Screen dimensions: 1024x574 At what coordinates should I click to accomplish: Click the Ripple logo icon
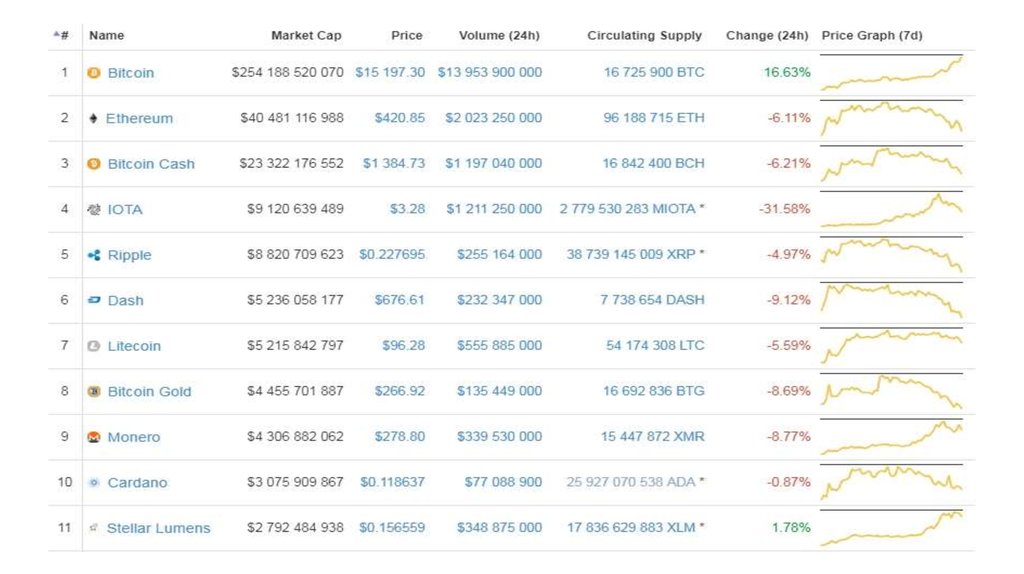tap(94, 255)
